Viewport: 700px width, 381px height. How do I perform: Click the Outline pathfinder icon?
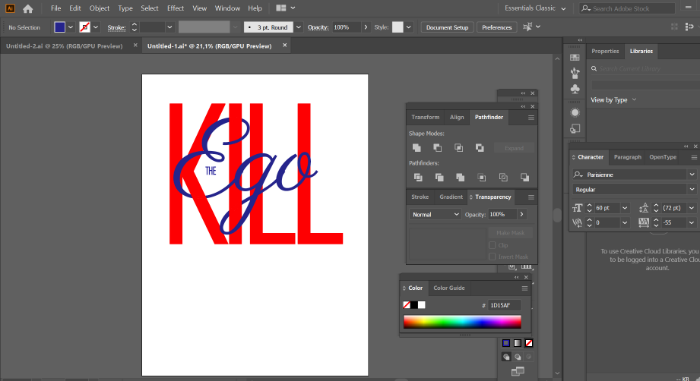(x=503, y=177)
